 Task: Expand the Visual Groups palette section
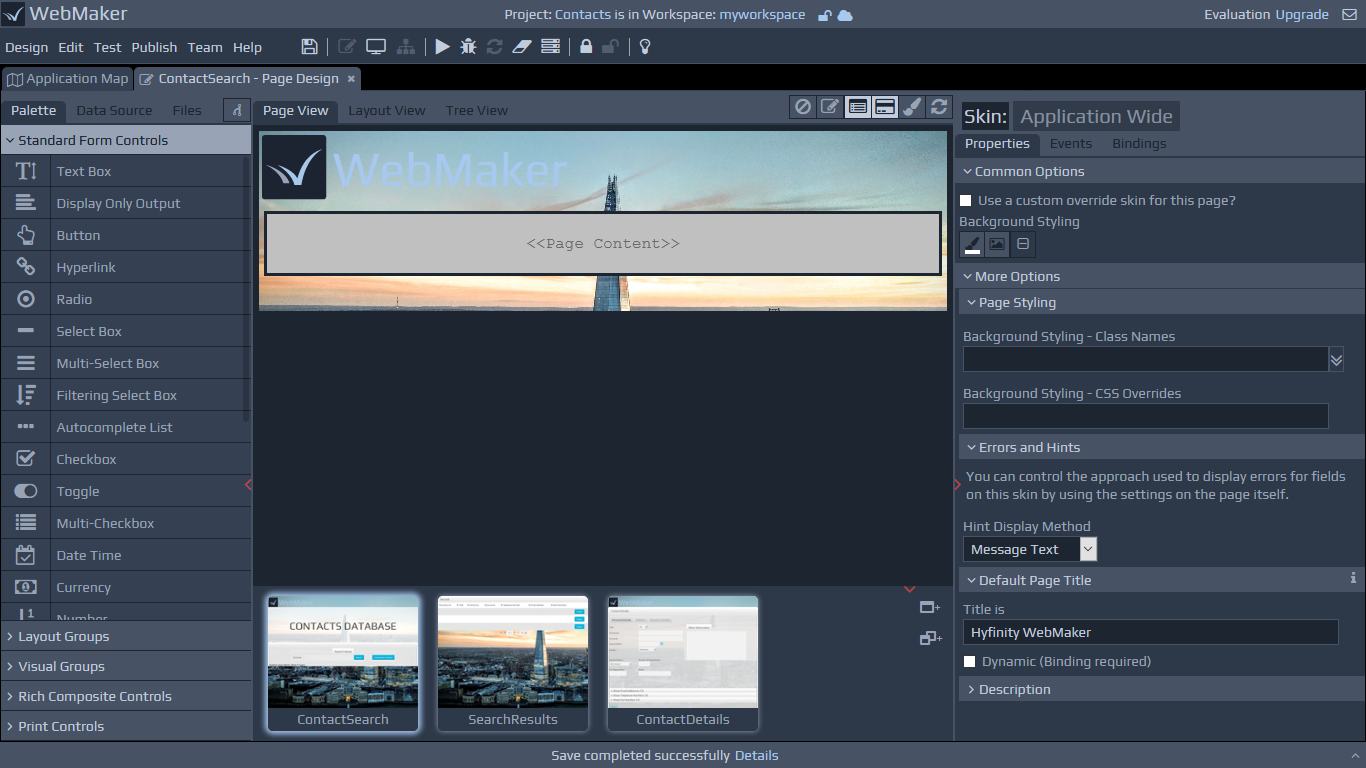coord(125,666)
